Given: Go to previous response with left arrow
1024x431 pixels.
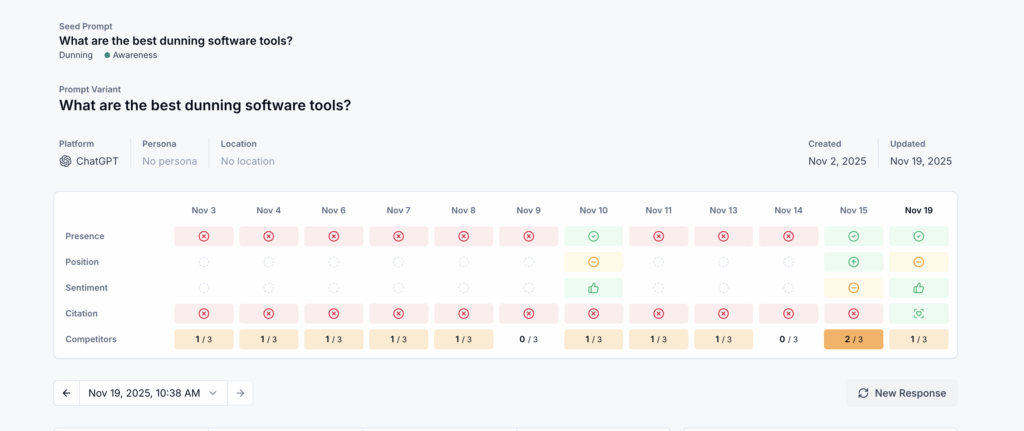Looking at the screenshot, I should click(x=66, y=393).
